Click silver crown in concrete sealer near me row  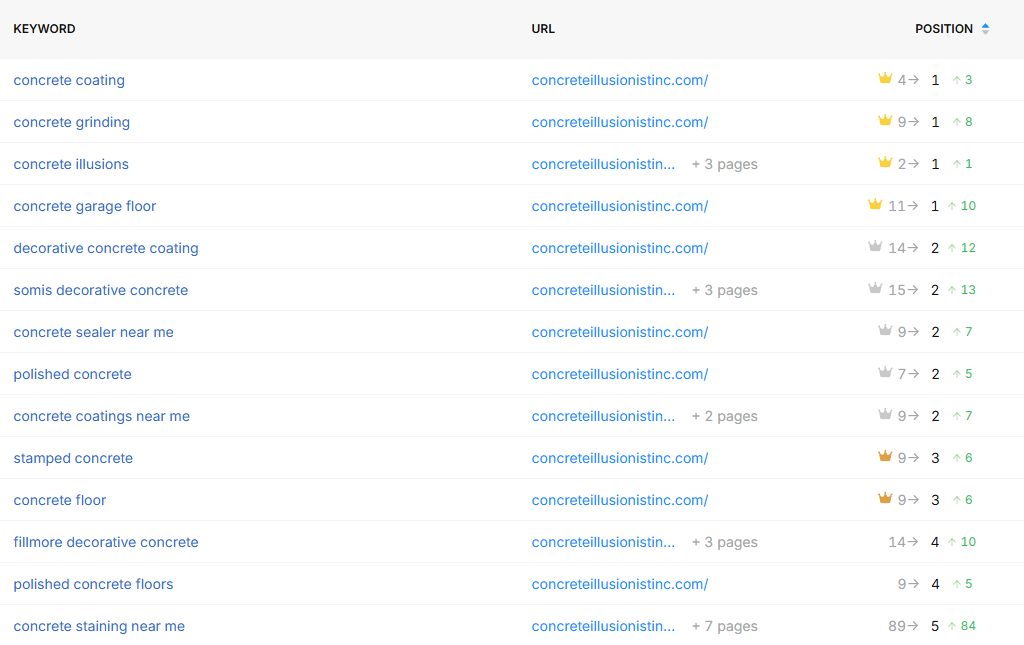pyautogui.click(x=885, y=330)
